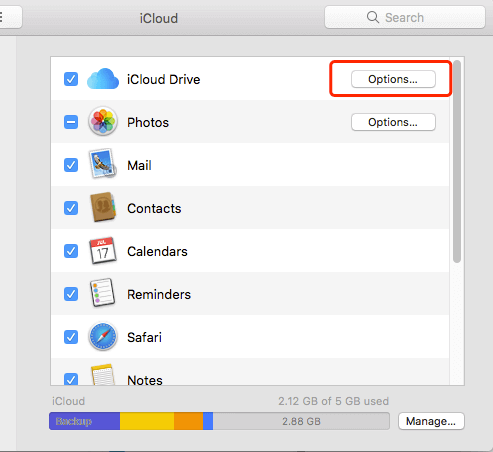Viewport: 493px width, 452px height.
Task: Turn off Calendars syncing checkbox
Action: (71, 251)
